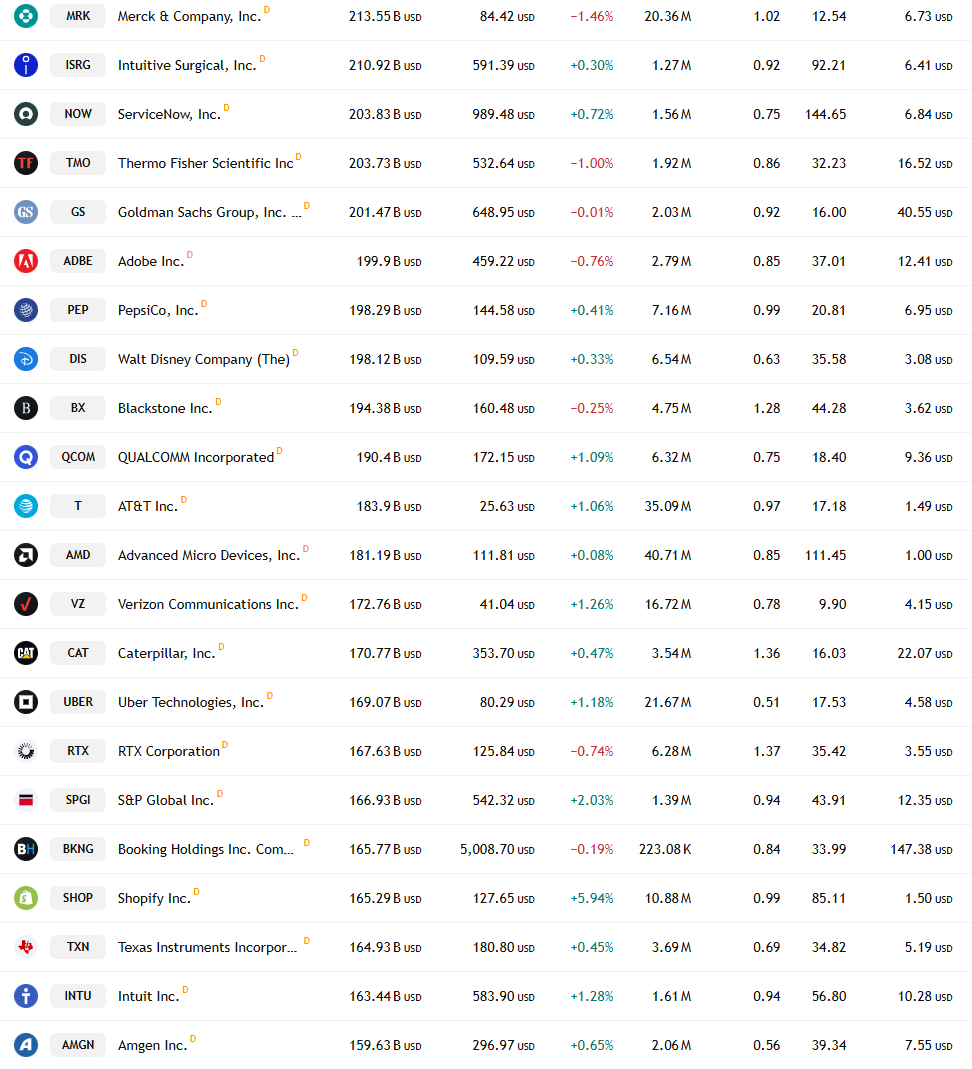This screenshot has height=1069, width=972.
Task: Click the Caterpillar logo icon
Action: pos(26,653)
